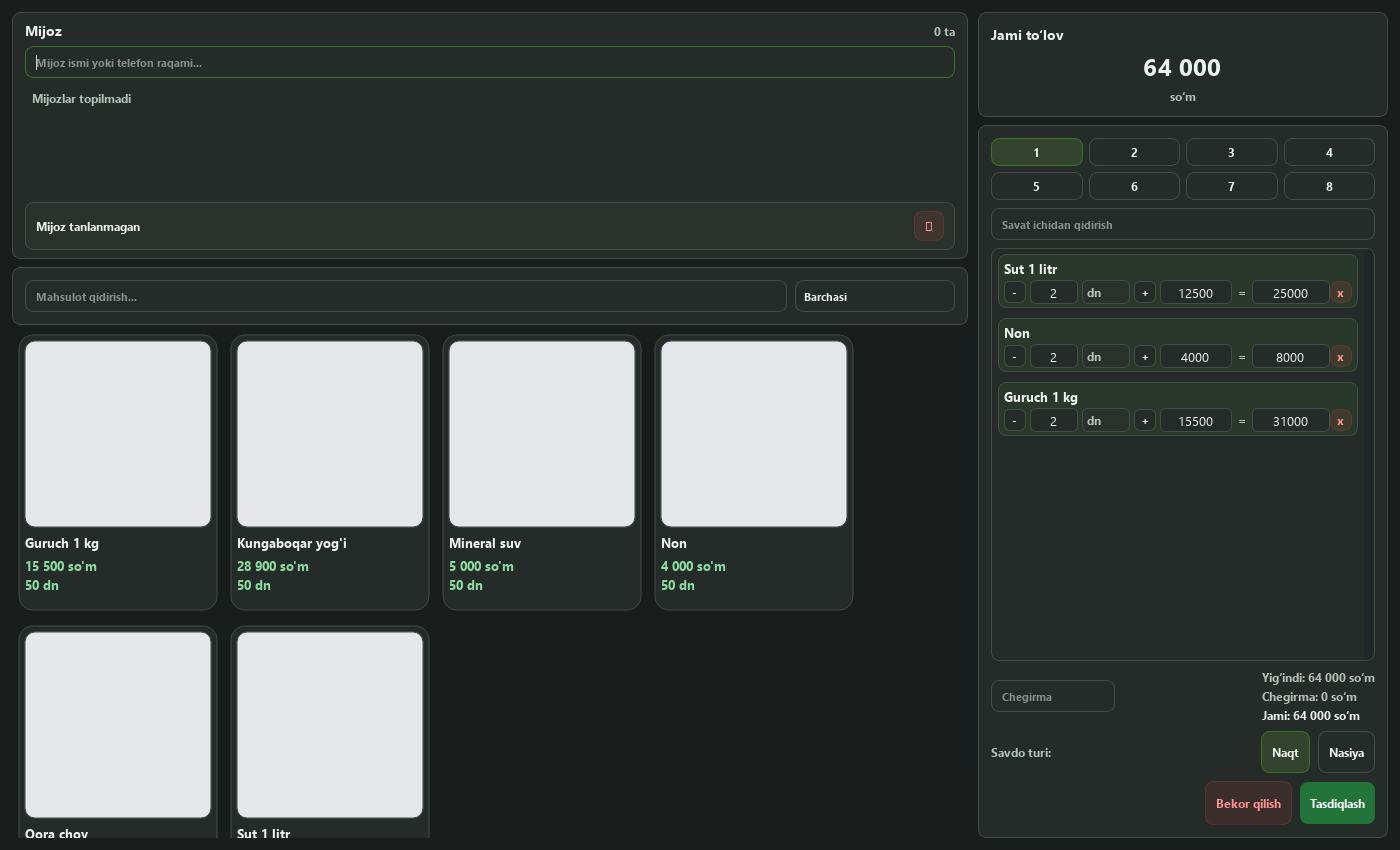Add Qora choy product card
1400x850 pixels.
click(x=118, y=732)
